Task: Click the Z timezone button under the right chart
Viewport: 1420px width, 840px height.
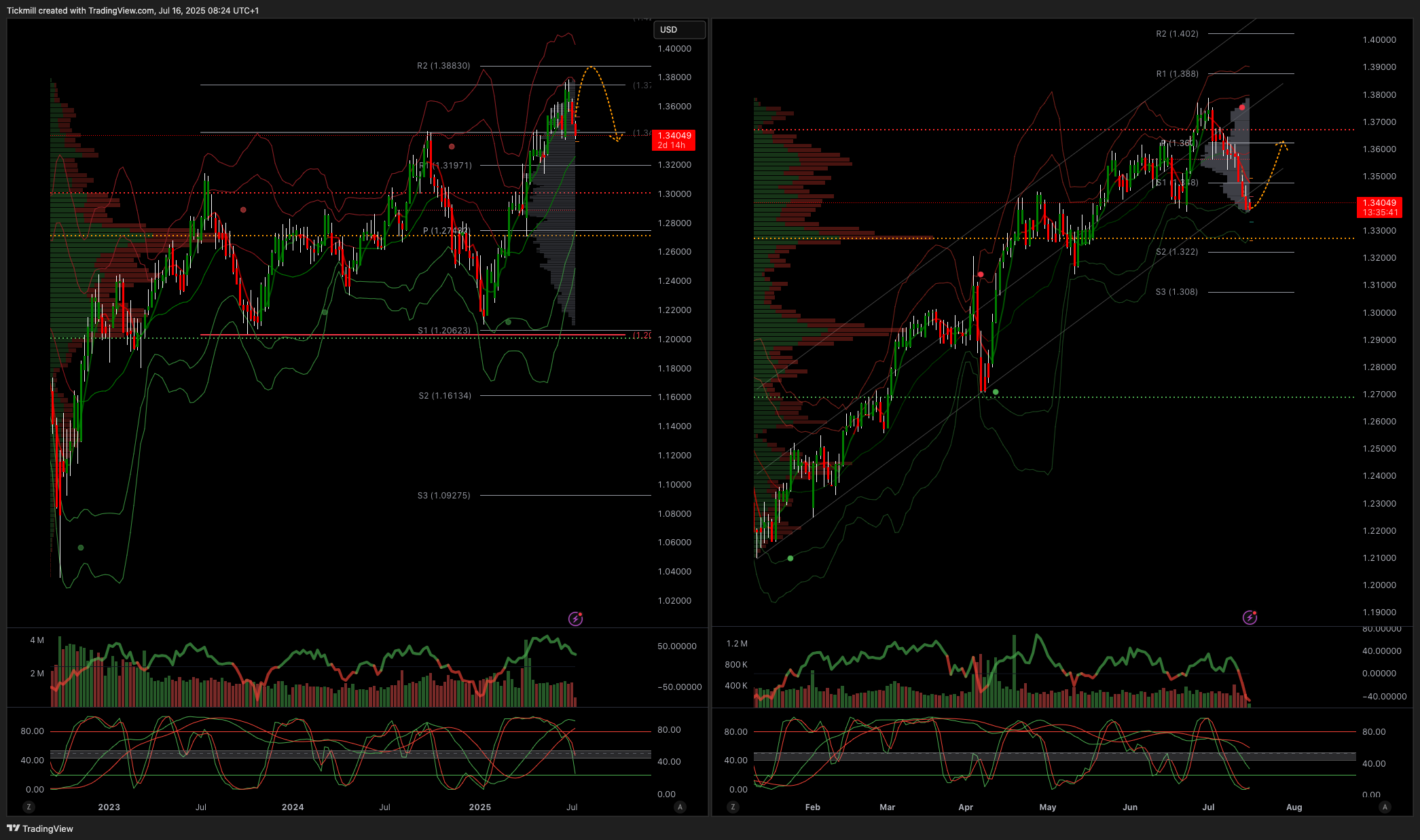Action: [733, 807]
